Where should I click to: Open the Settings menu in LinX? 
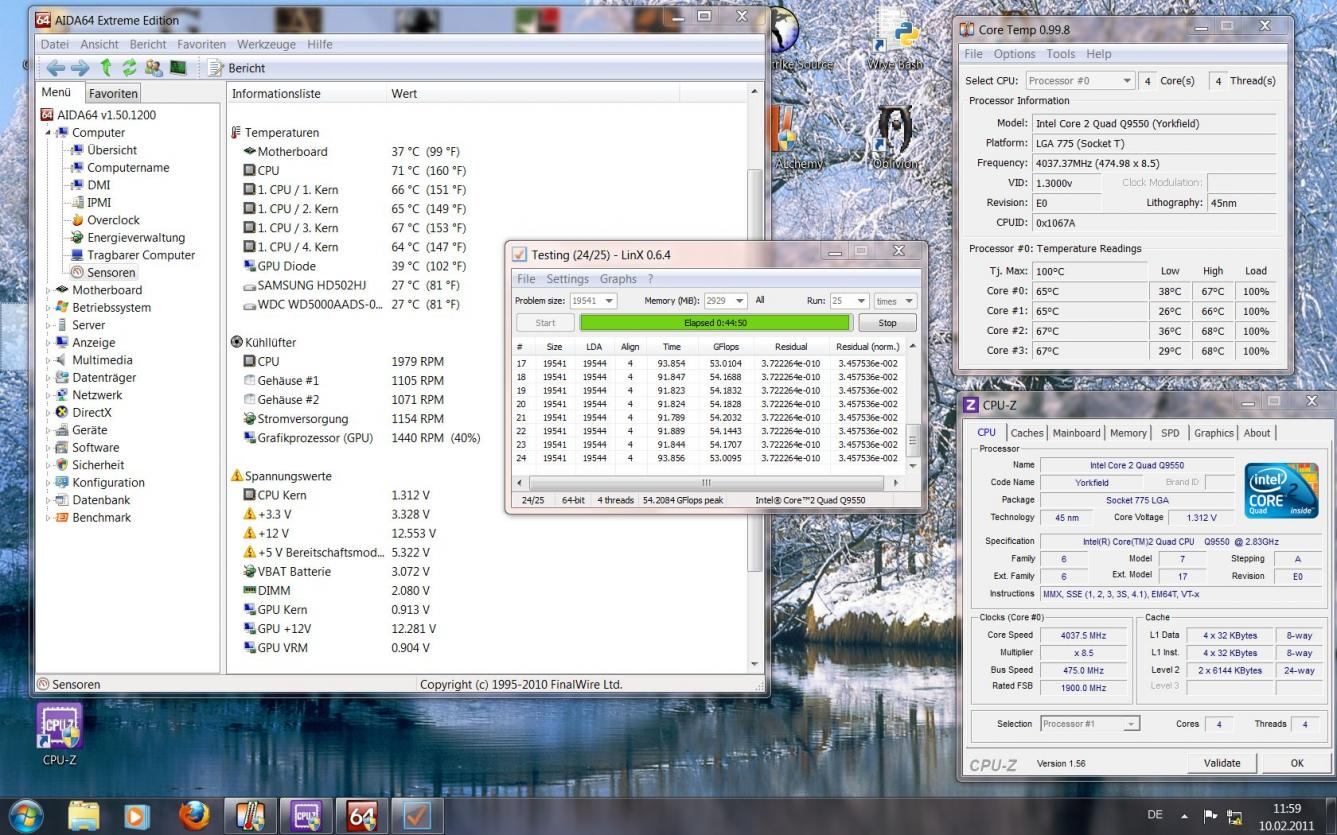point(567,279)
